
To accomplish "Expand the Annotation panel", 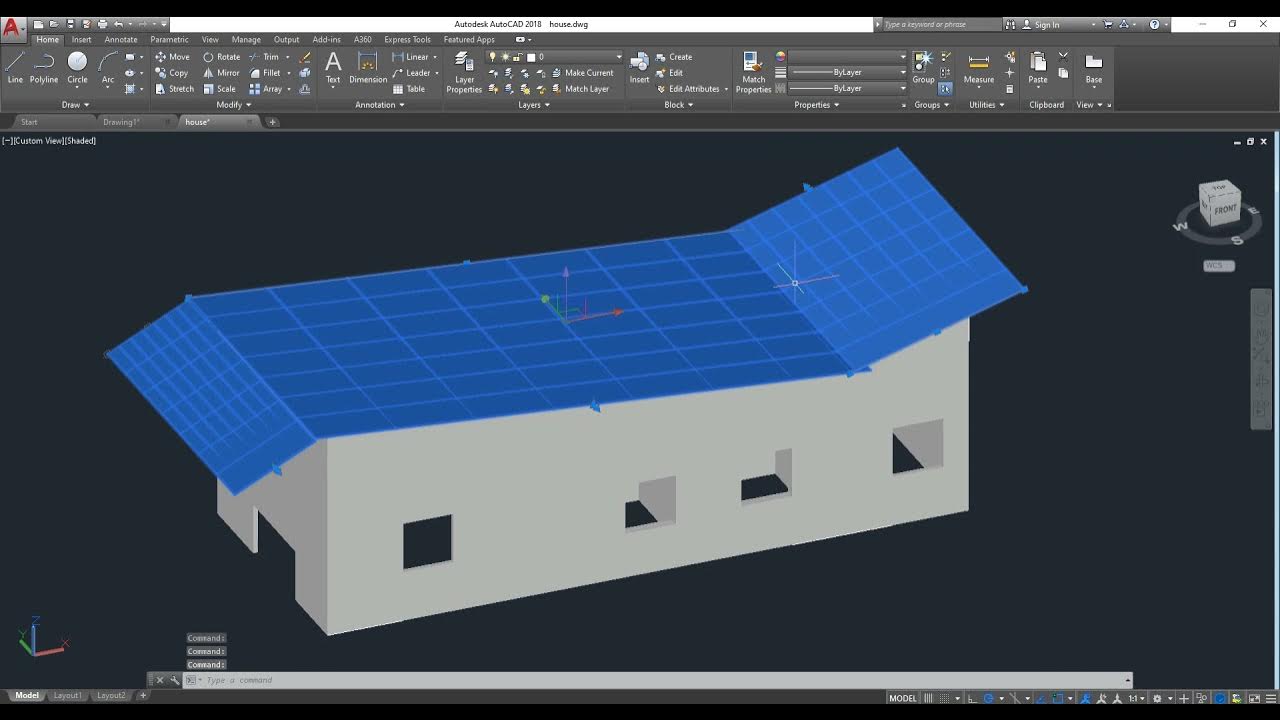I will [380, 105].
